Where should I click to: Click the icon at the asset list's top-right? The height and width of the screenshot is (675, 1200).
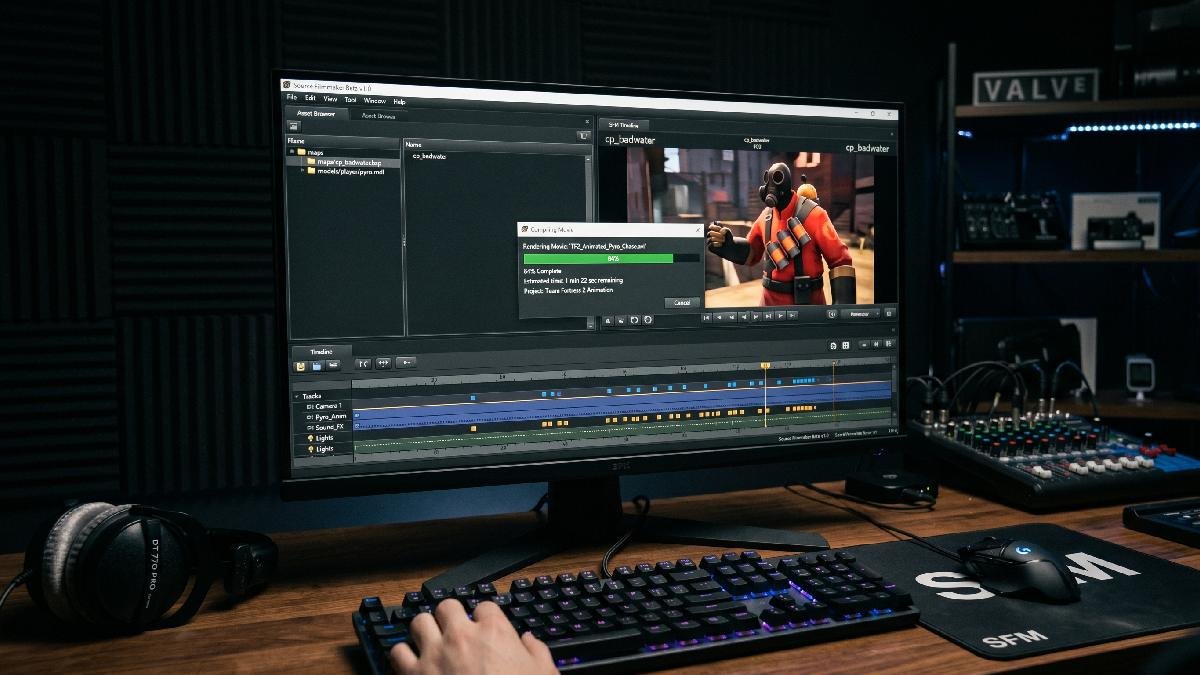click(x=584, y=135)
